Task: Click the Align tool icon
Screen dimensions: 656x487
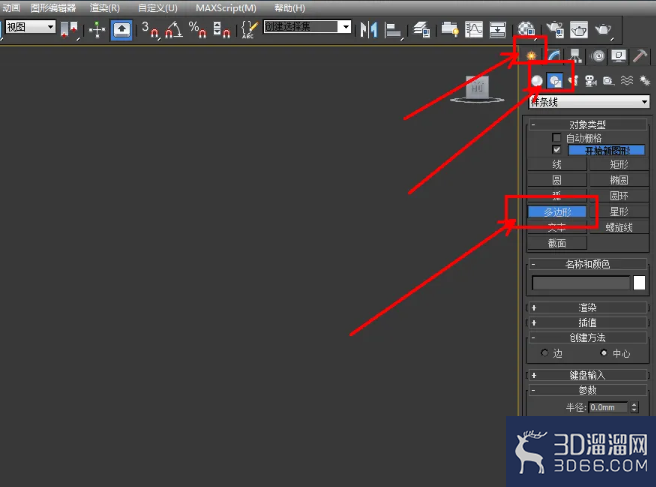Action: pos(393,30)
